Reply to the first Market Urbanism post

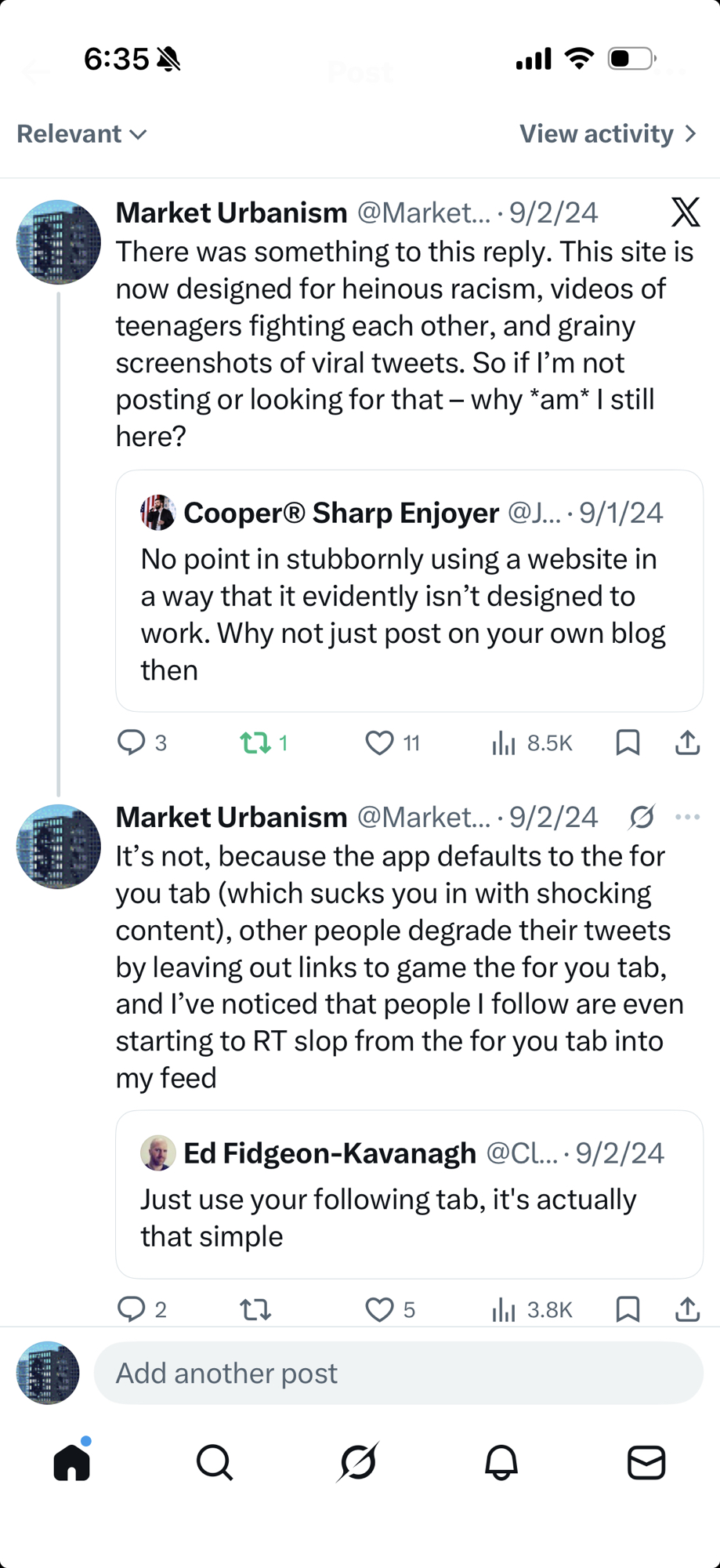pos(132,742)
